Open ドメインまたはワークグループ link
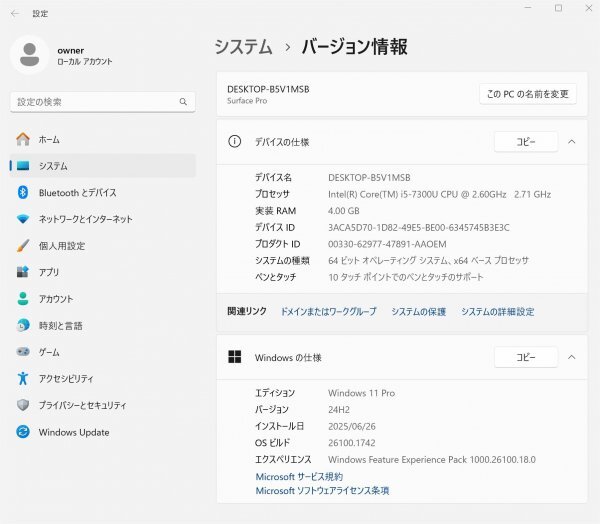The image size is (600, 524). 329,312
